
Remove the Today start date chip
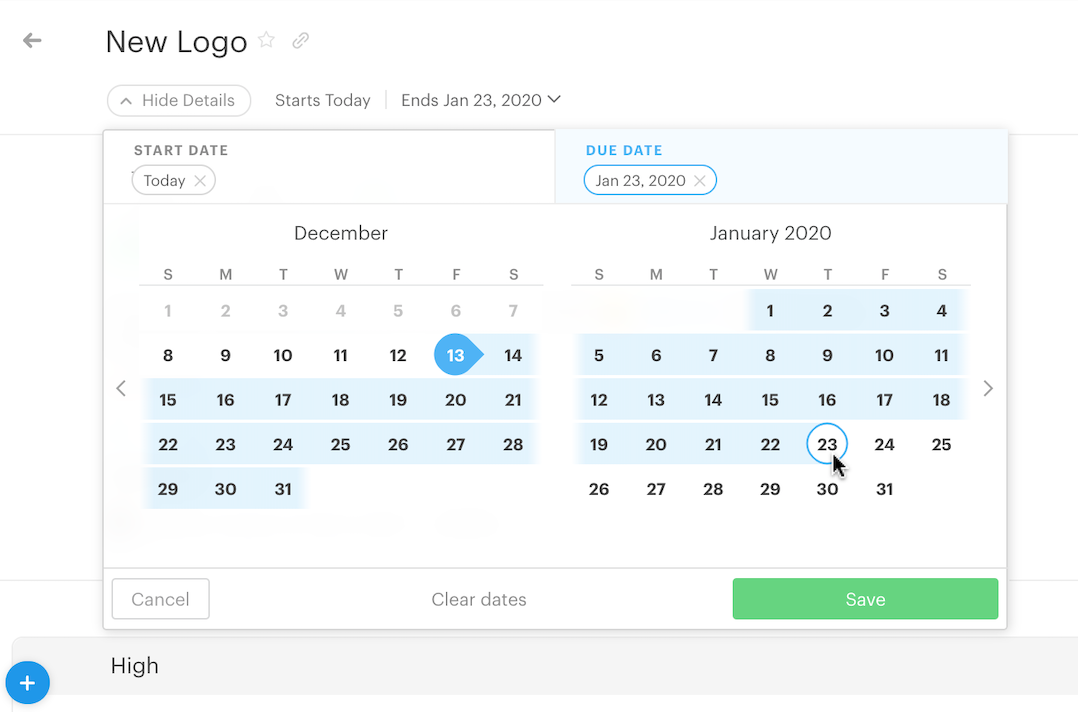coord(200,181)
